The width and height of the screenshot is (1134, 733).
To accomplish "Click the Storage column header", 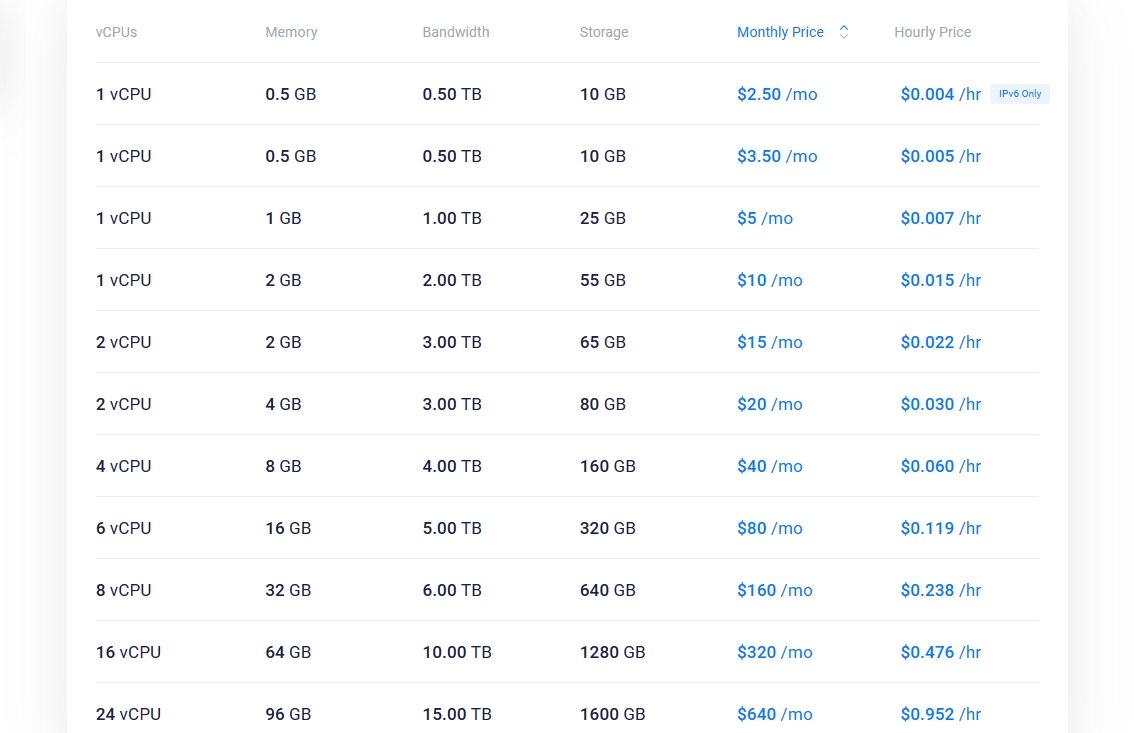I will (604, 32).
